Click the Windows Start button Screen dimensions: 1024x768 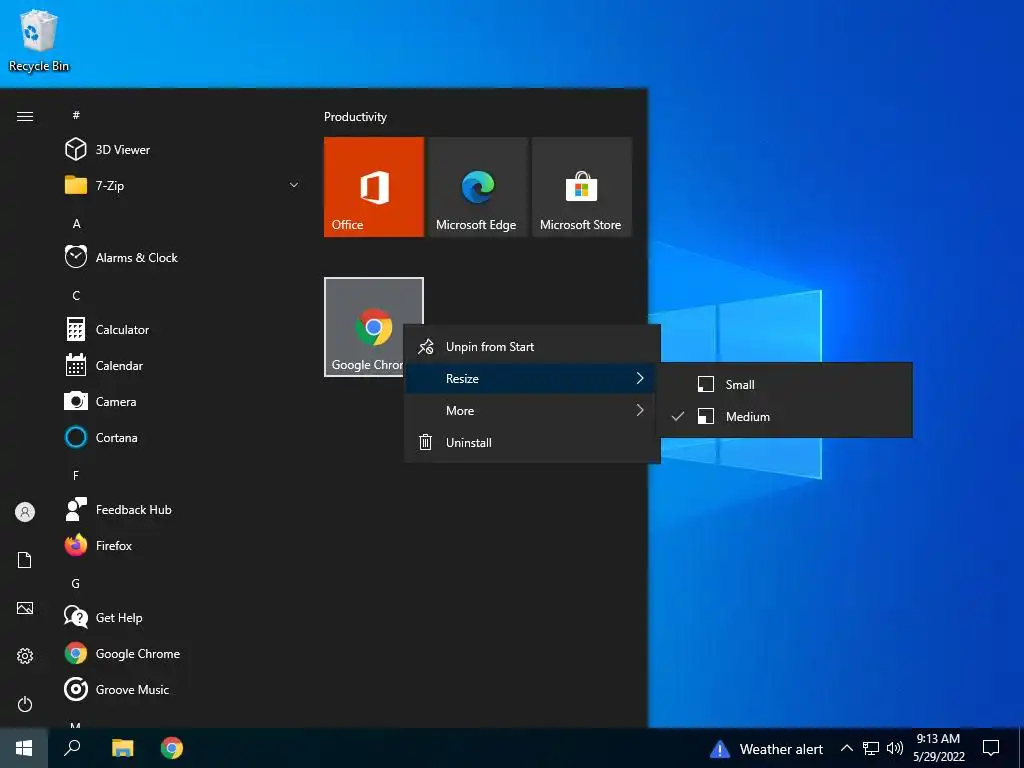tap(24, 748)
